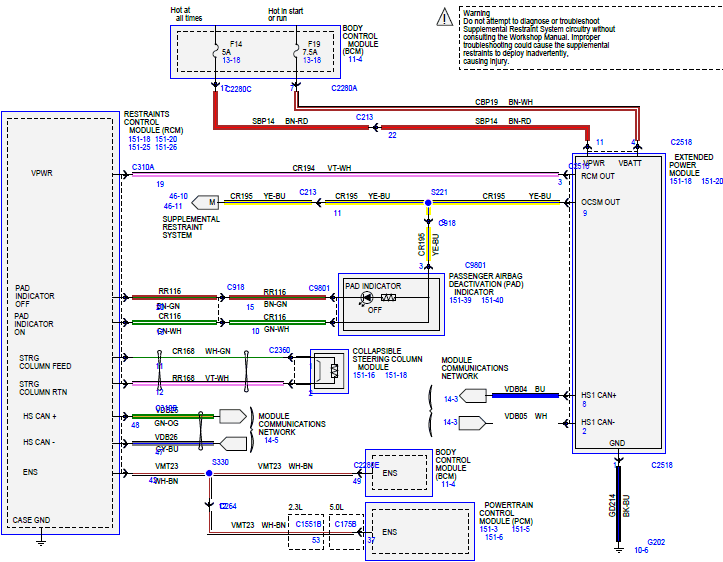Follow the 46-11 page reference
The image size is (723, 562).
173,206
